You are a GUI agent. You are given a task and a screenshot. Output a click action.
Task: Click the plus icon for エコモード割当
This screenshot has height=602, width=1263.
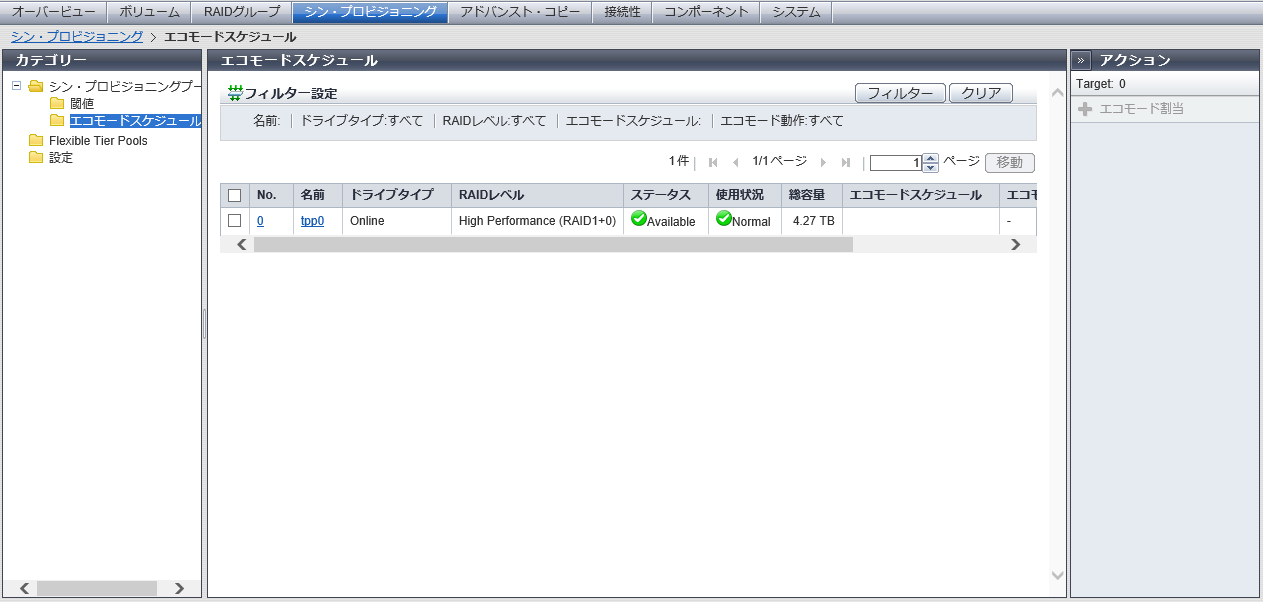[x=1085, y=109]
